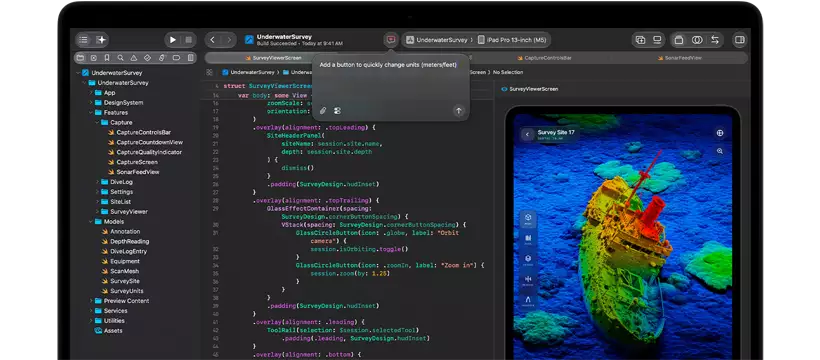Viewport: 820px width, 360px height.
Task: Tap the back chevron beside Survey Site 17
Action: coord(527,134)
